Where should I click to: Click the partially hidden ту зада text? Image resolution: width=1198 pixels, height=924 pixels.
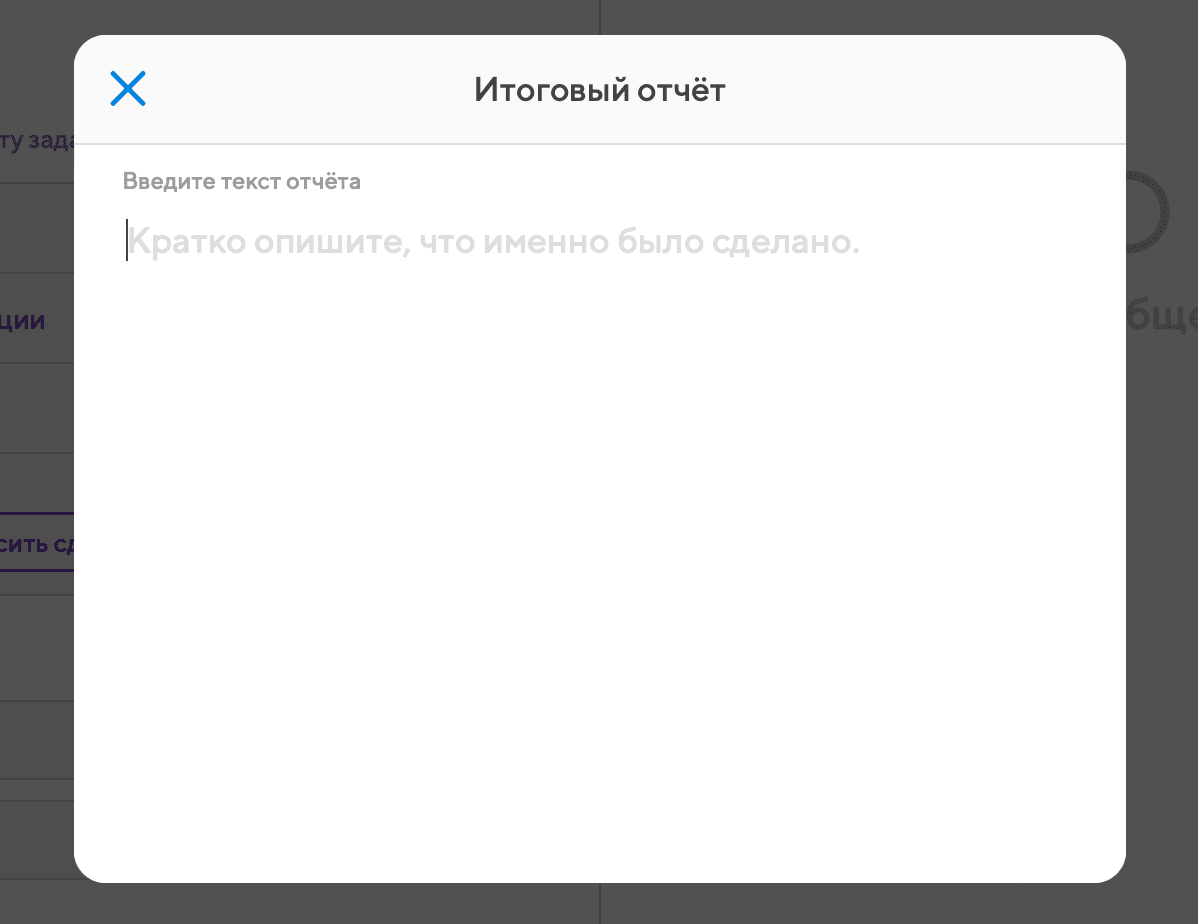click(37, 141)
